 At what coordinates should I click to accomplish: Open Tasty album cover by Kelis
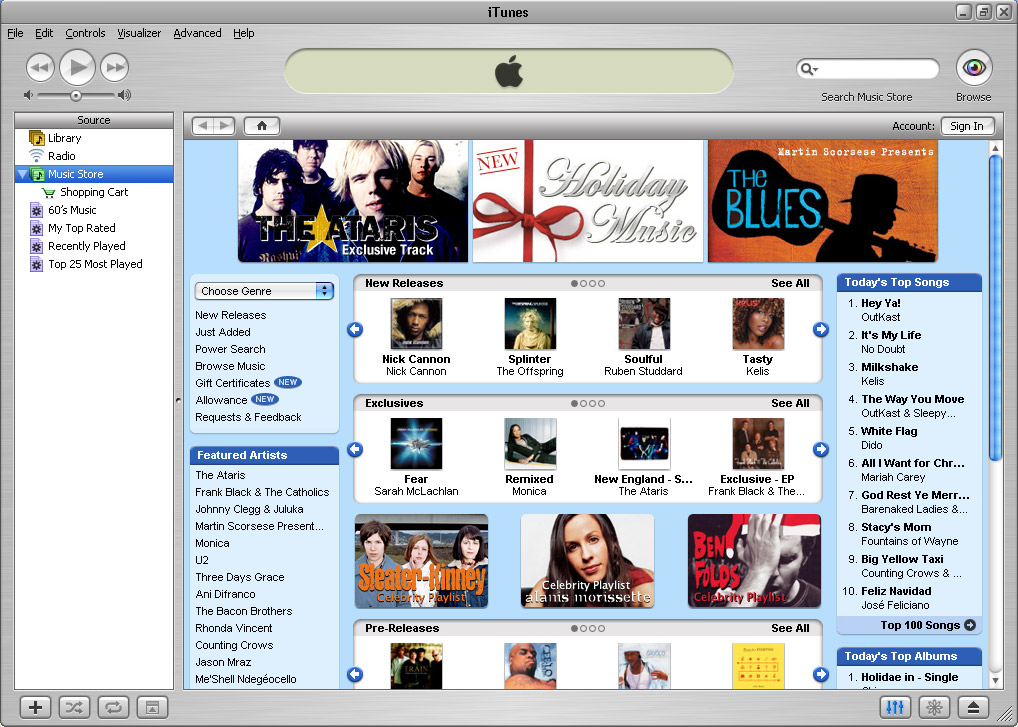[x=758, y=324]
